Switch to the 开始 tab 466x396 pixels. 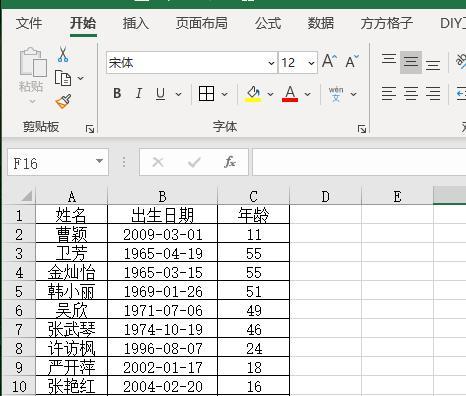point(83,23)
